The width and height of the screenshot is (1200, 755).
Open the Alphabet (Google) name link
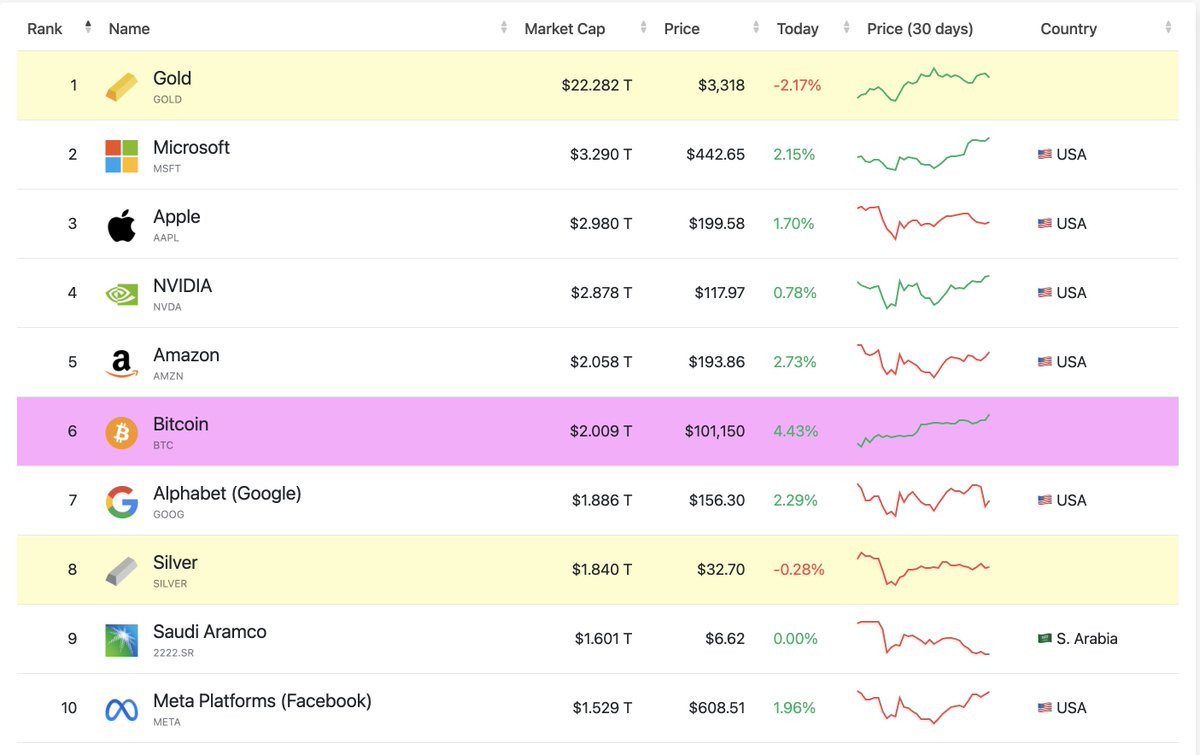pyautogui.click(x=227, y=493)
